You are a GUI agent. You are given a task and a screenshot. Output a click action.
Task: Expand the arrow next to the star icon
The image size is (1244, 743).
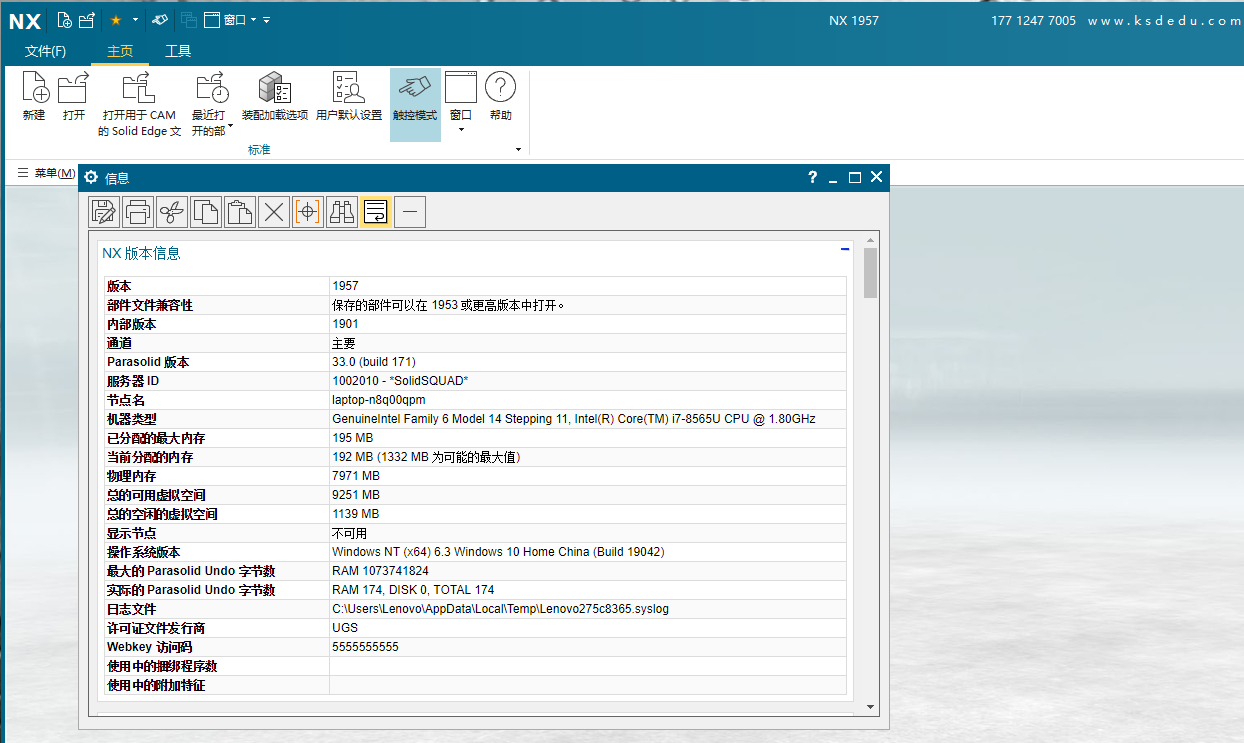coord(135,20)
